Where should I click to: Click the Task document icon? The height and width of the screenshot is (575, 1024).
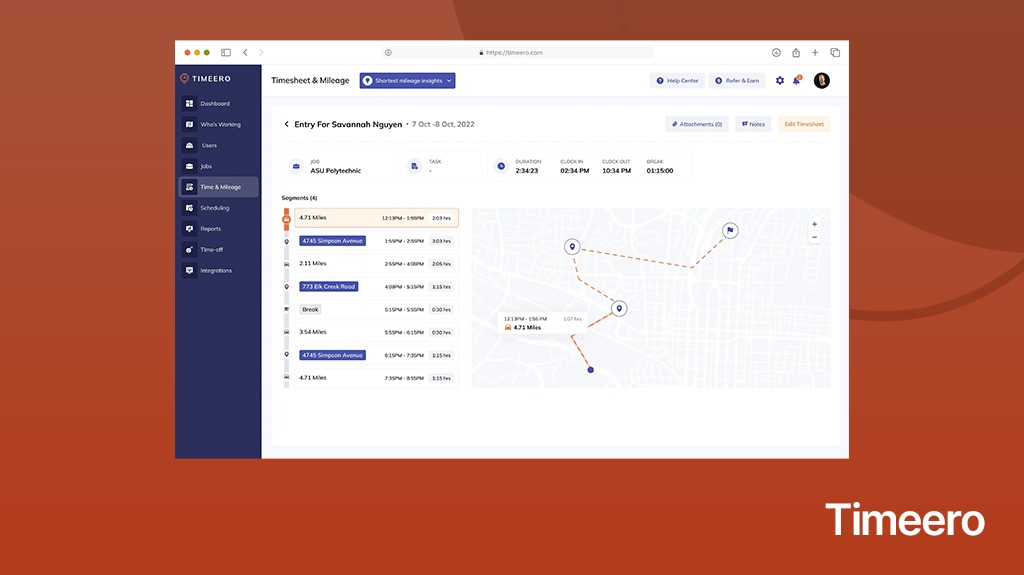coord(415,167)
